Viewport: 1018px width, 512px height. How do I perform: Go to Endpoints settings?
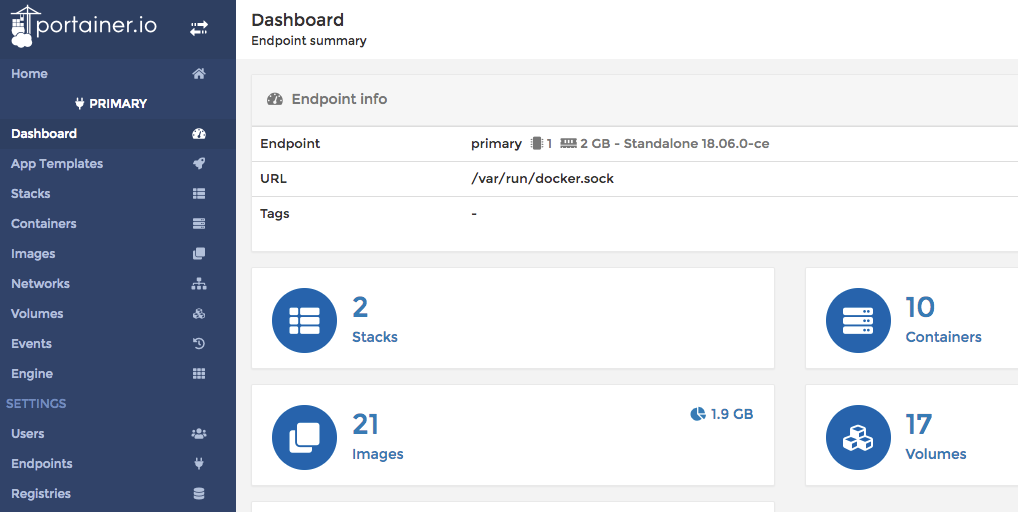42,464
